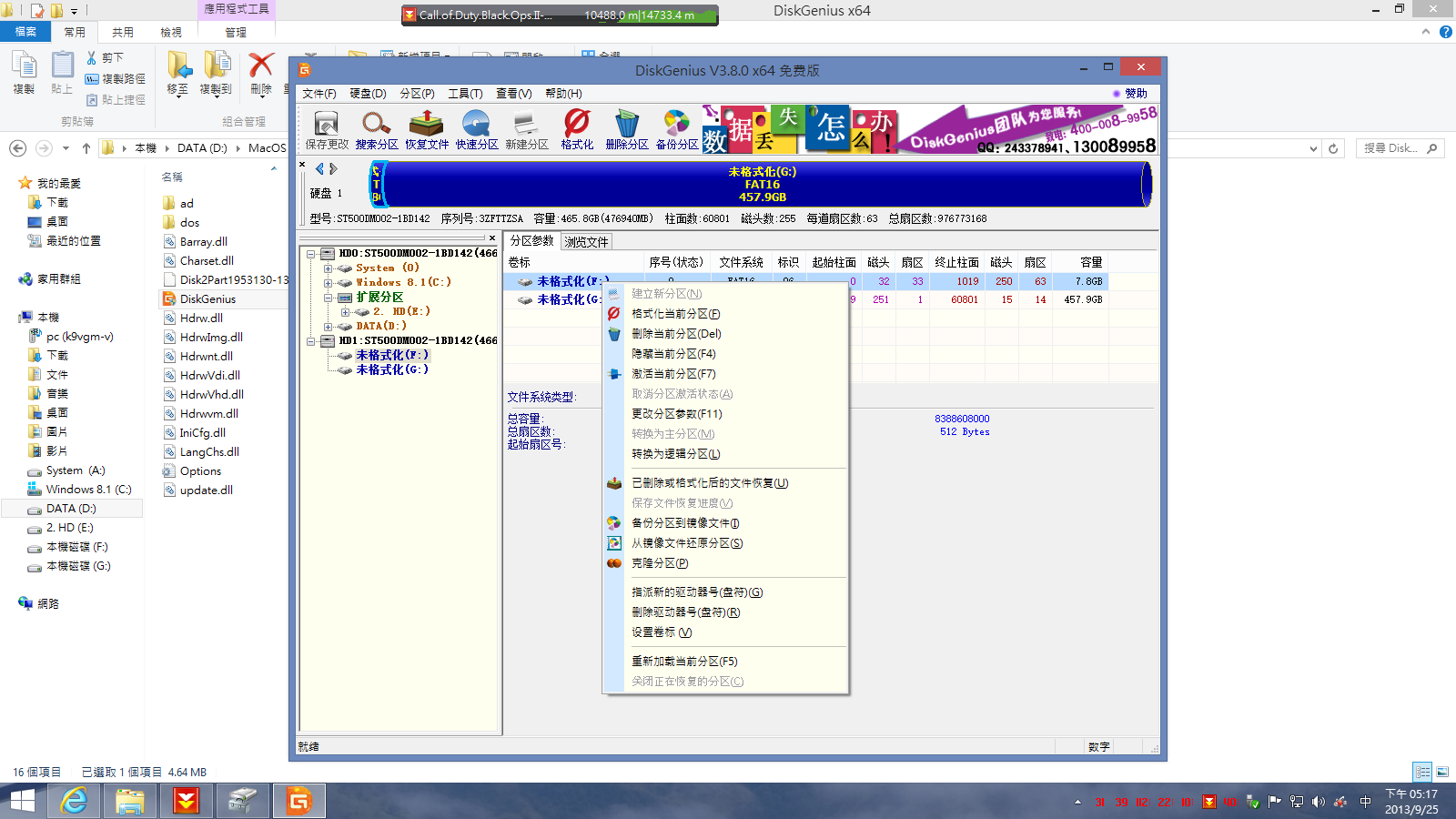This screenshot has width=1456, height=819.
Task: Go to next disk with right arrow
Action: [x=333, y=168]
